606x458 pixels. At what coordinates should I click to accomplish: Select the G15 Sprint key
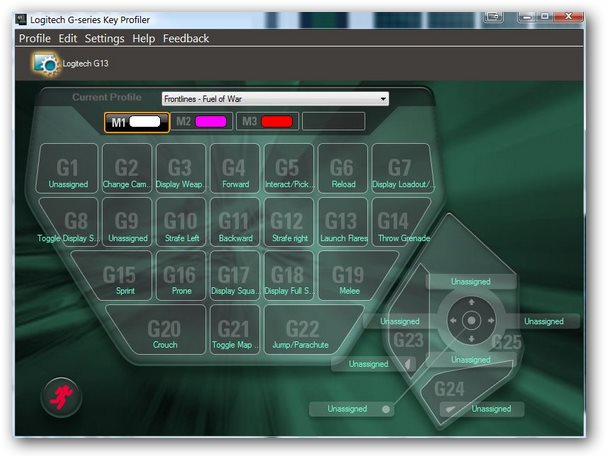click(116, 275)
